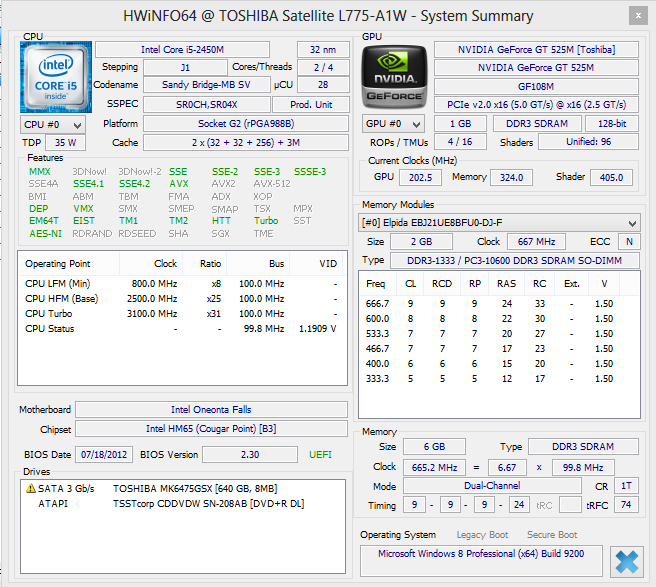Click the Freq column header in timing table
The height and width of the screenshot is (587, 656).
point(378,284)
